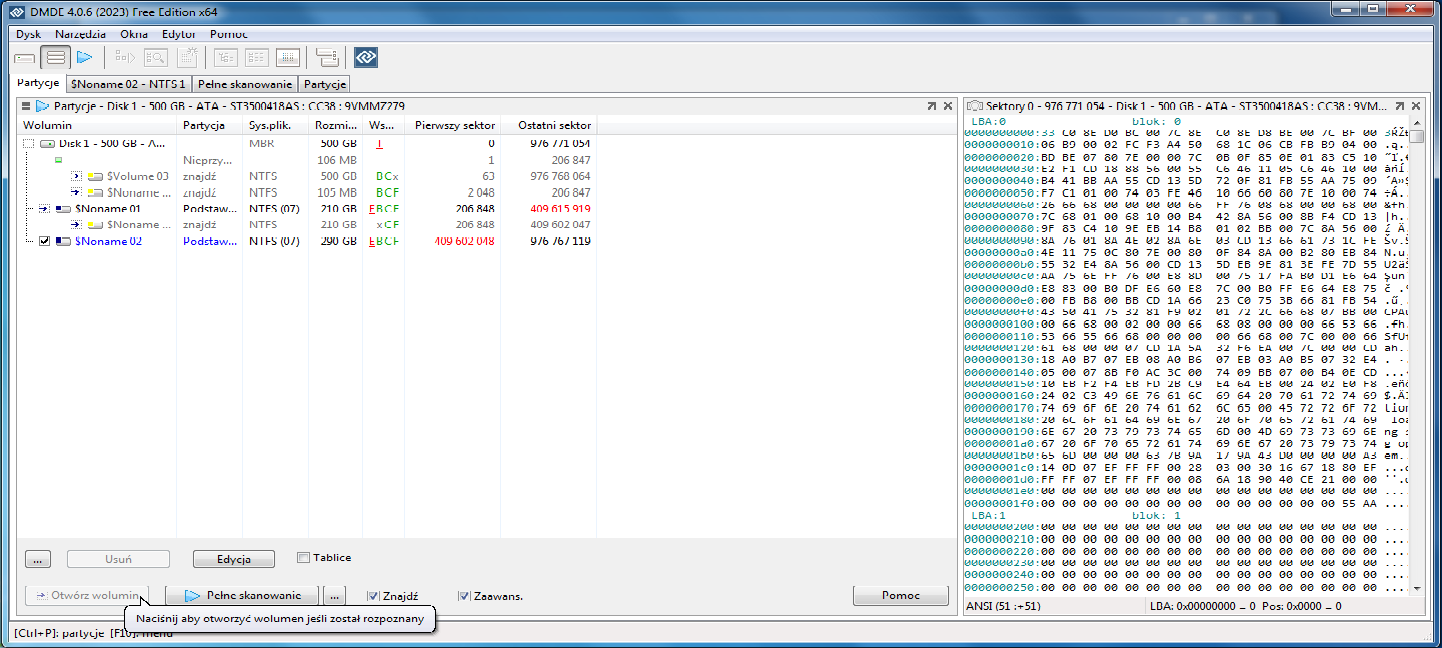
Task: Toggle the $Volume 03 arrow marker box
Action: (x=76, y=176)
